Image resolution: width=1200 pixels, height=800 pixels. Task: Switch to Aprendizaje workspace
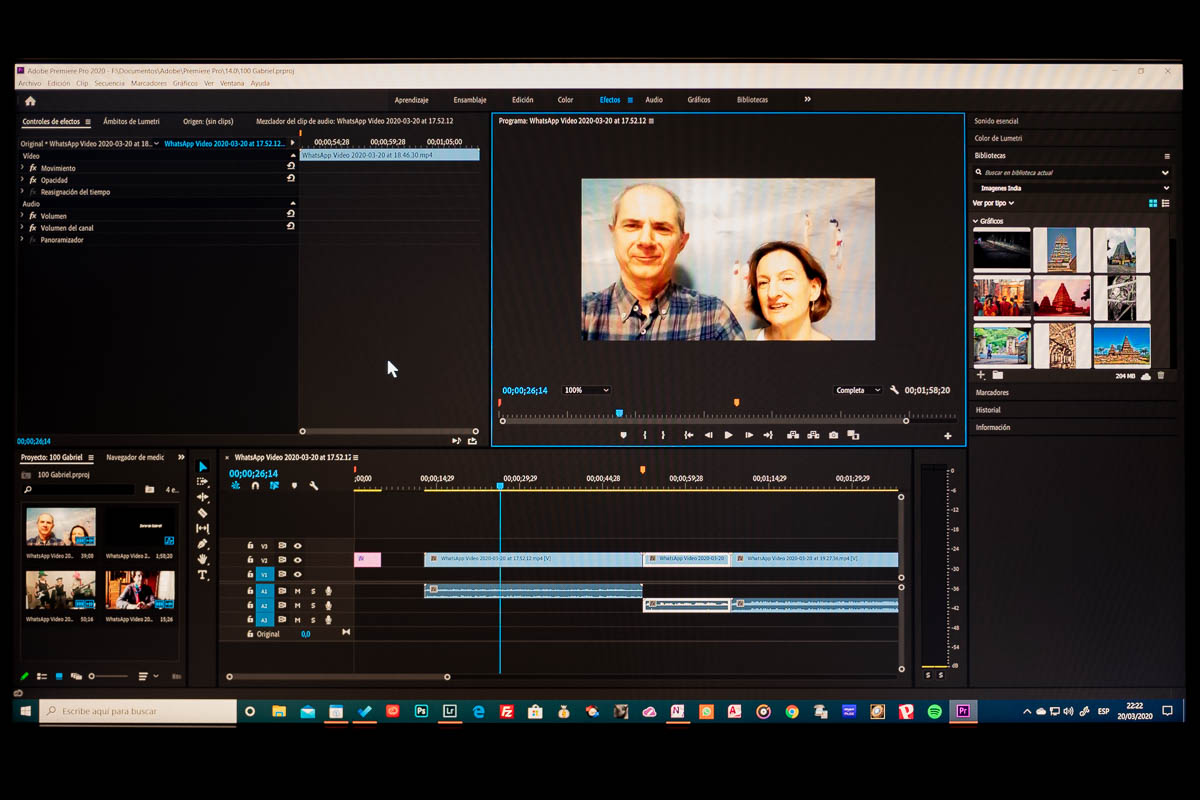[411, 100]
